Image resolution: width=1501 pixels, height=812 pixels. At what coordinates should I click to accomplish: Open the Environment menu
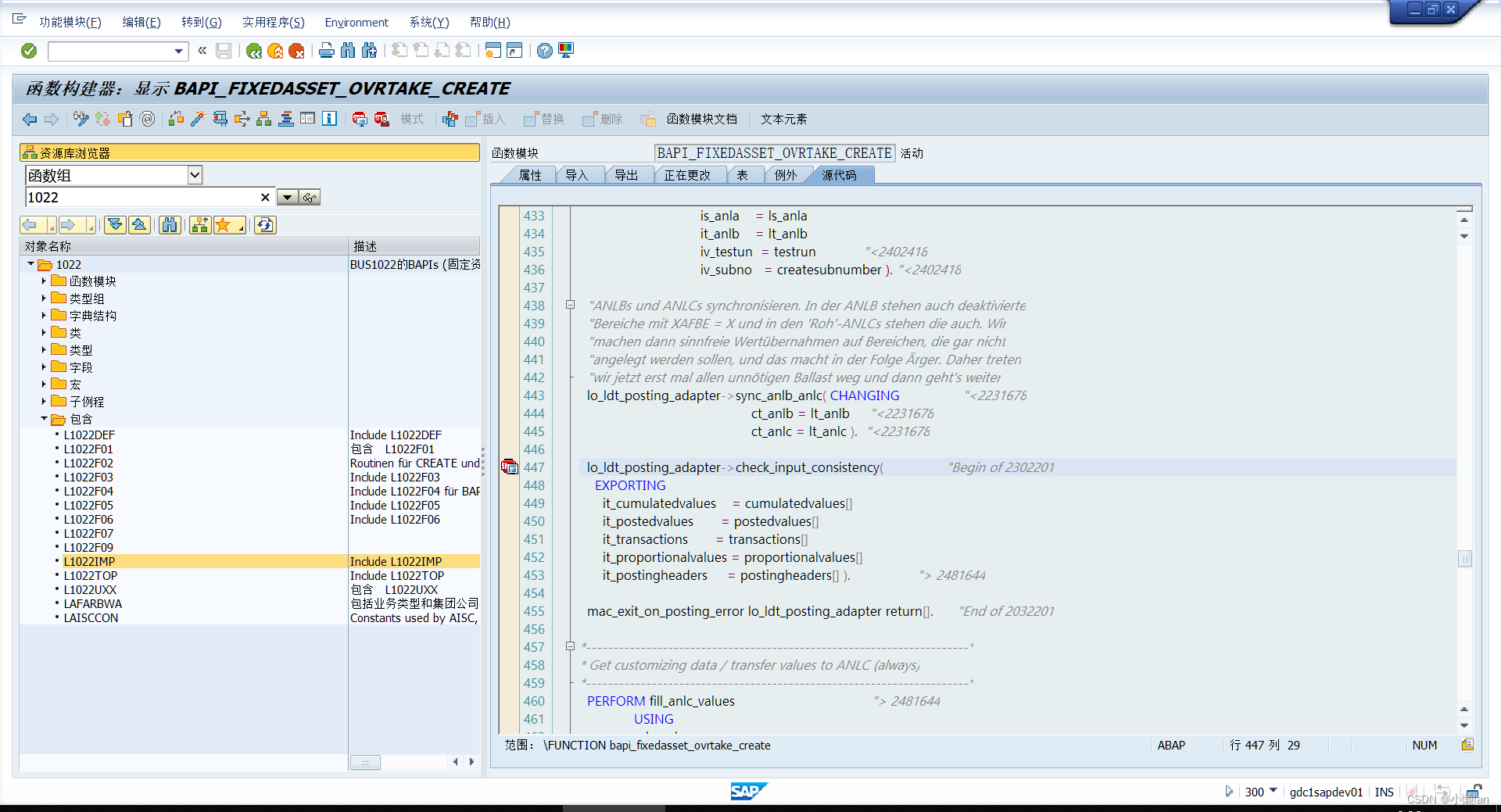click(x=356, y=22)
